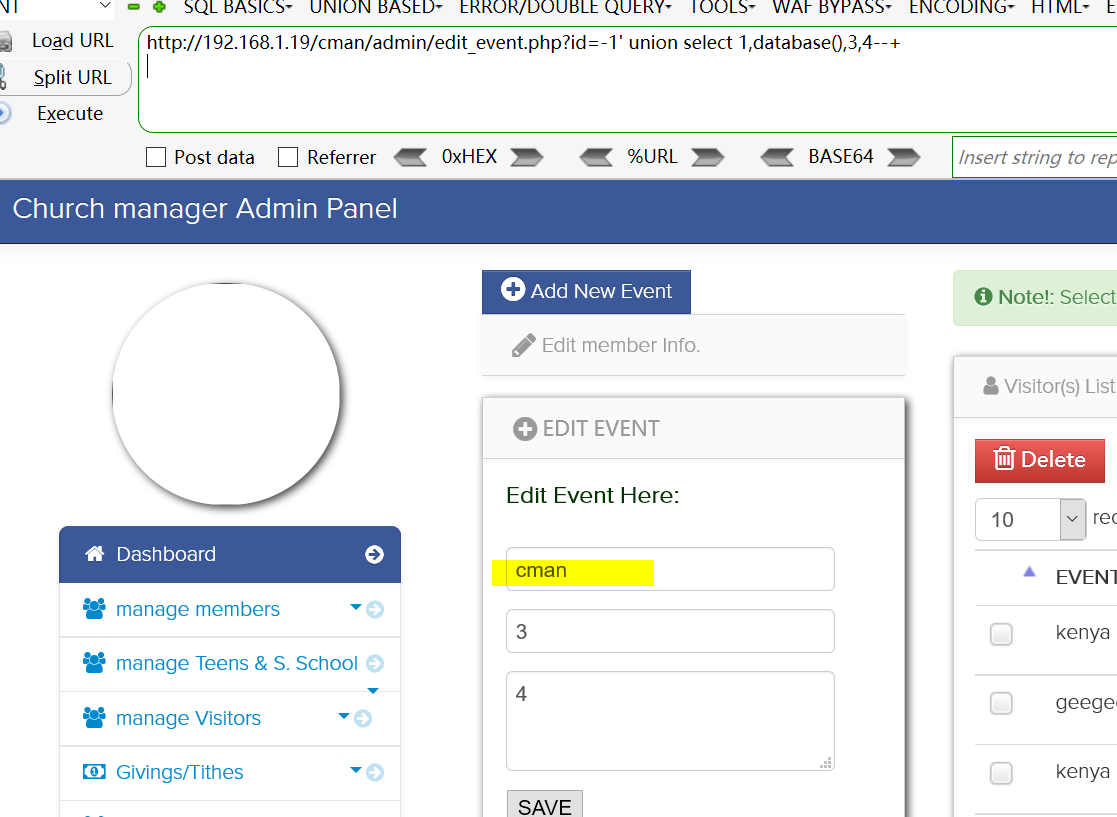The width and height of the screenshot is (1117, 817).
Task: Click the BASE64 label
Action: 841,156
